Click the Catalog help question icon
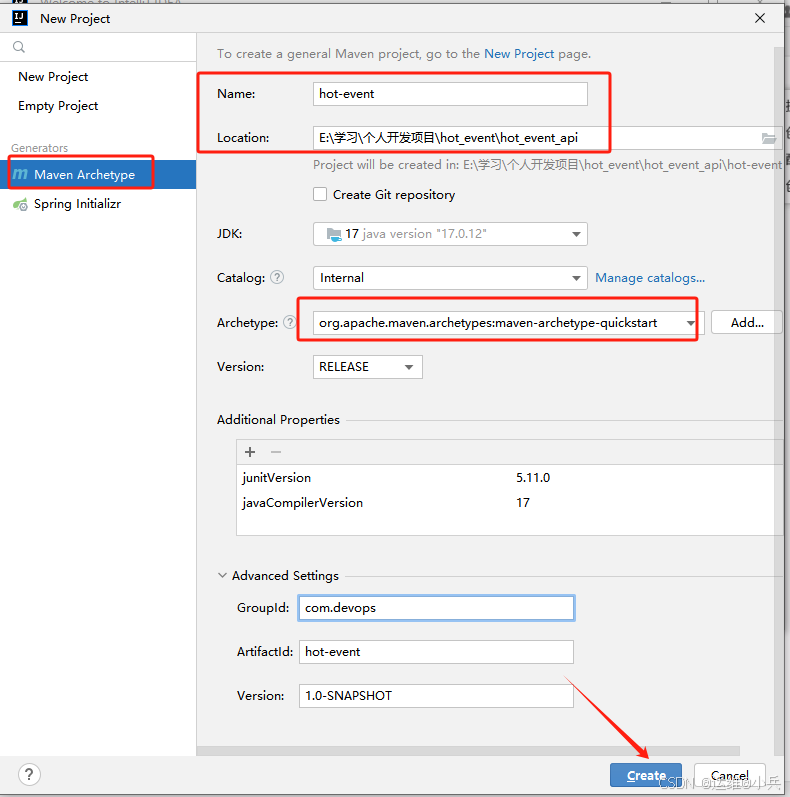790x797 pixels. 277,278
